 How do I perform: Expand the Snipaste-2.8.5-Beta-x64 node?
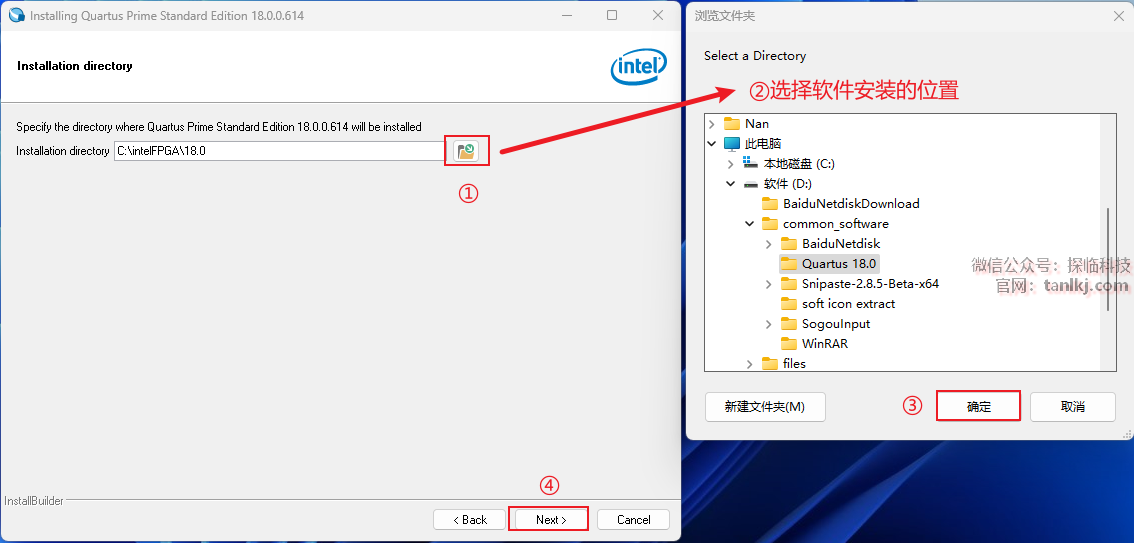point(769,284)
